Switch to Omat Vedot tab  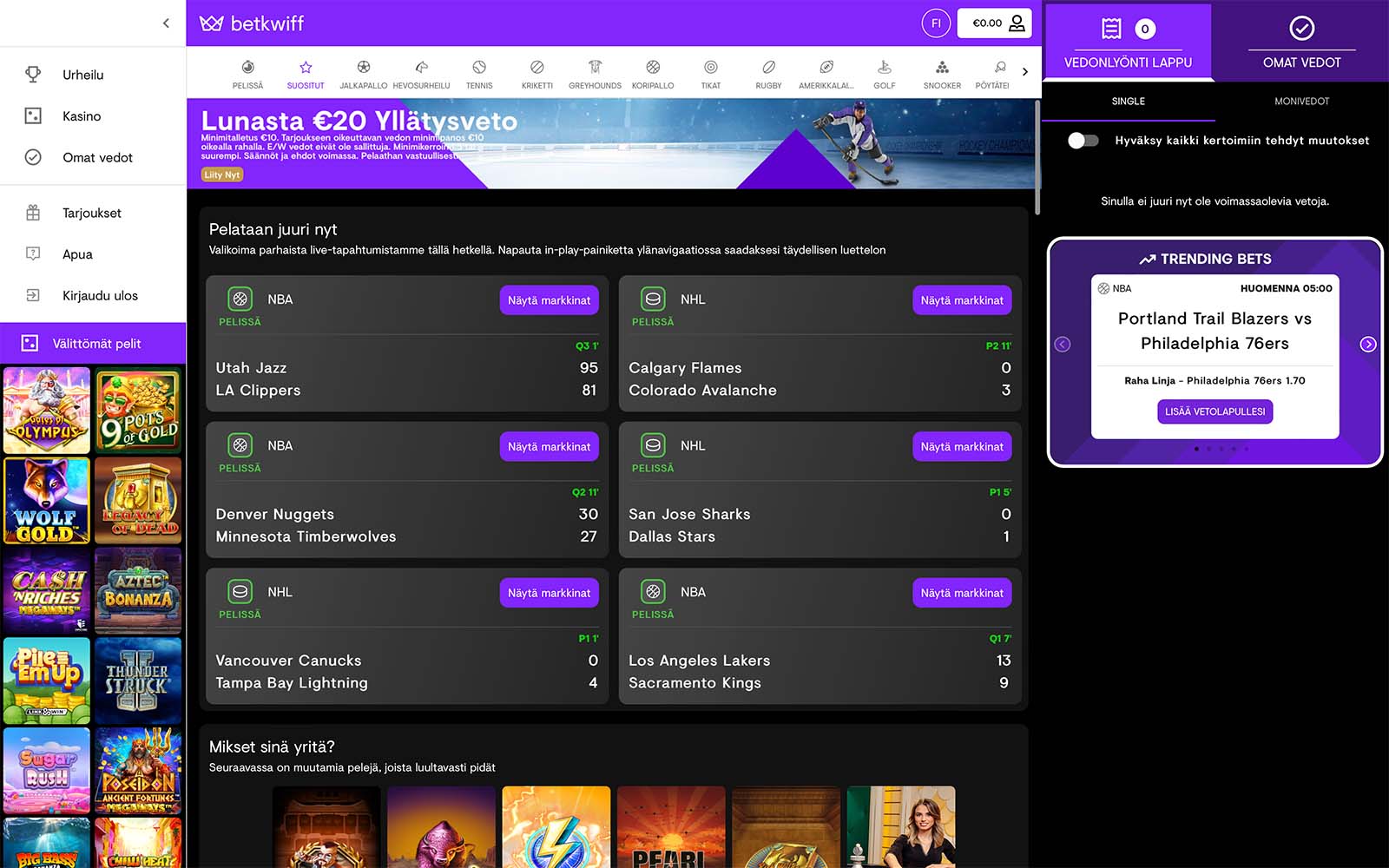coord(1302,43)
